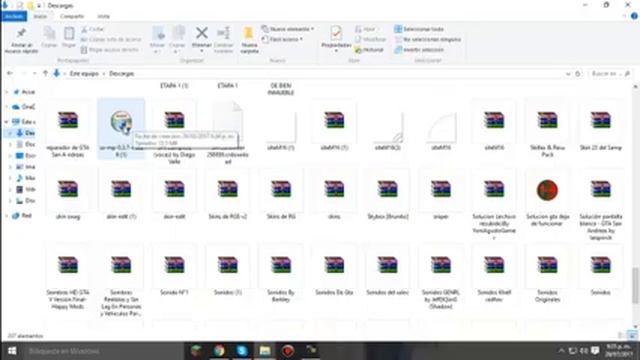The image size is (640, 360).
Task: Open recent locations dropdown beside forward arrow
Action: pyautogui.click(x=35, y=73)
